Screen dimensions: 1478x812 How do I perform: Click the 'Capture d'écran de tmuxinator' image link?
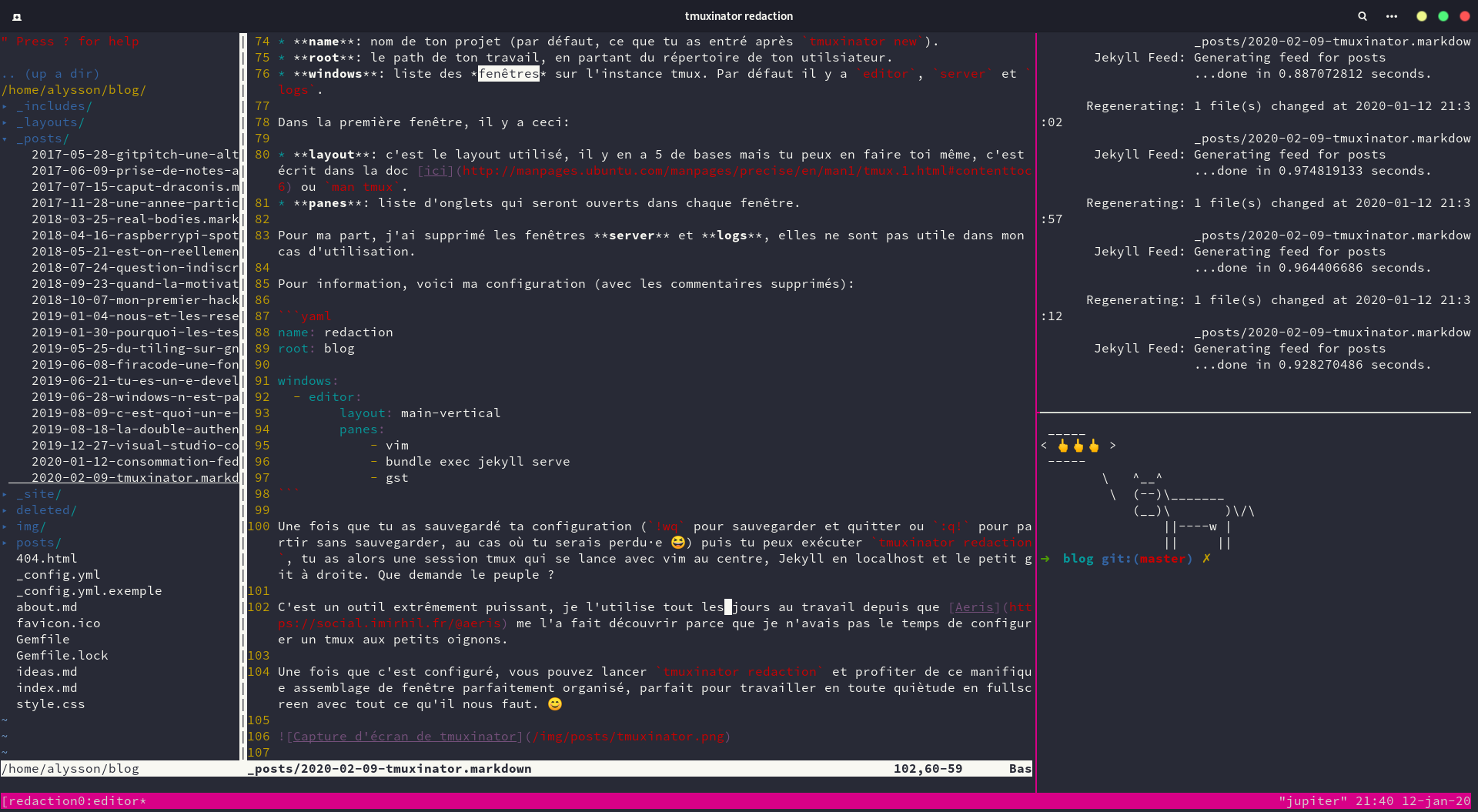(x=404, y=737)
